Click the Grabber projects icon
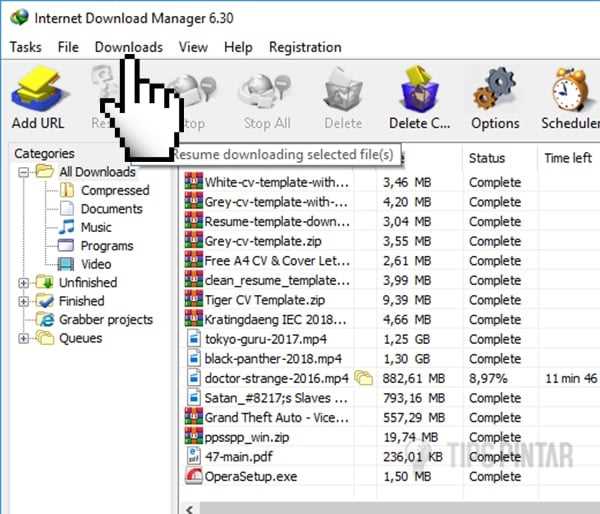This screenshot has width=600, height=514. [44, 319]
